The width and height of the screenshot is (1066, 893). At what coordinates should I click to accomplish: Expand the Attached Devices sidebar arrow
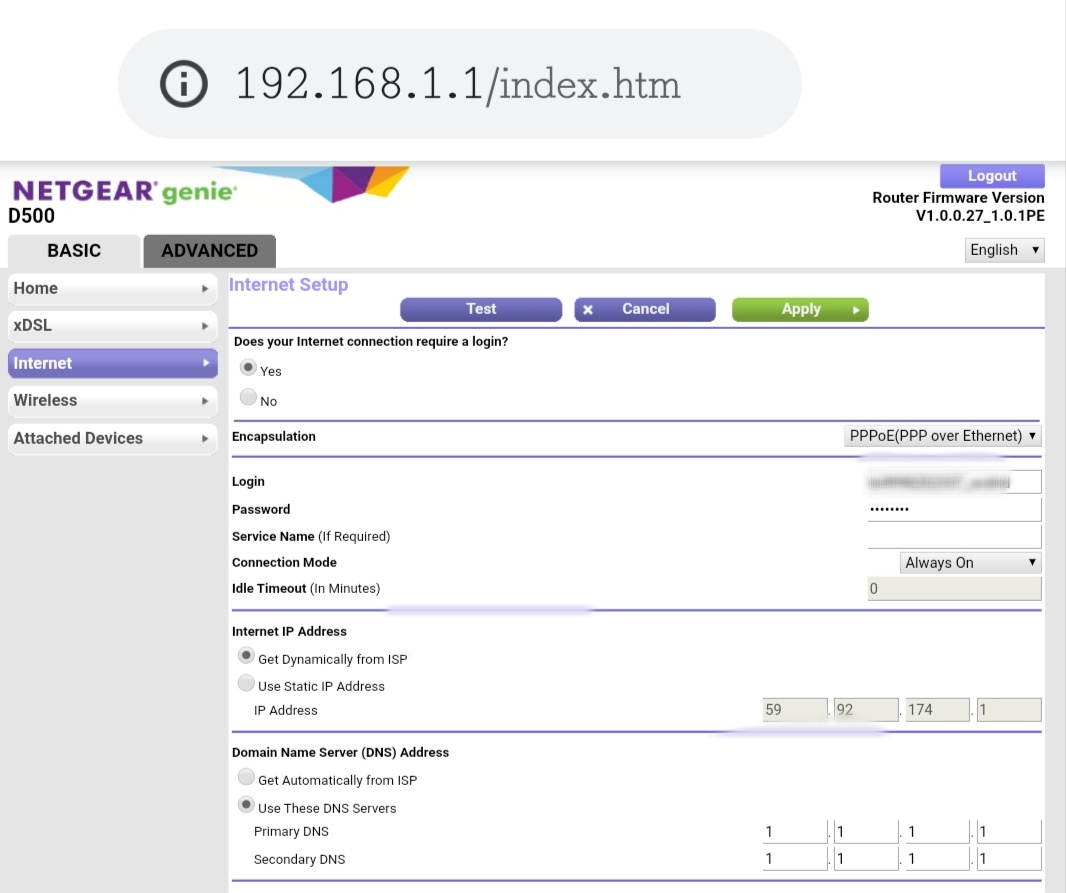click(x=207, y=438)
